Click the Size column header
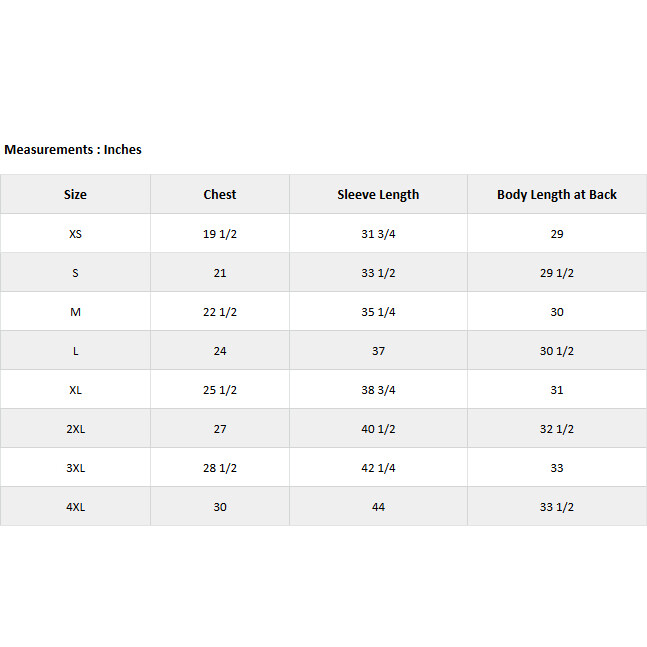Viewport: 647px width, 647px height. point(75,195)
